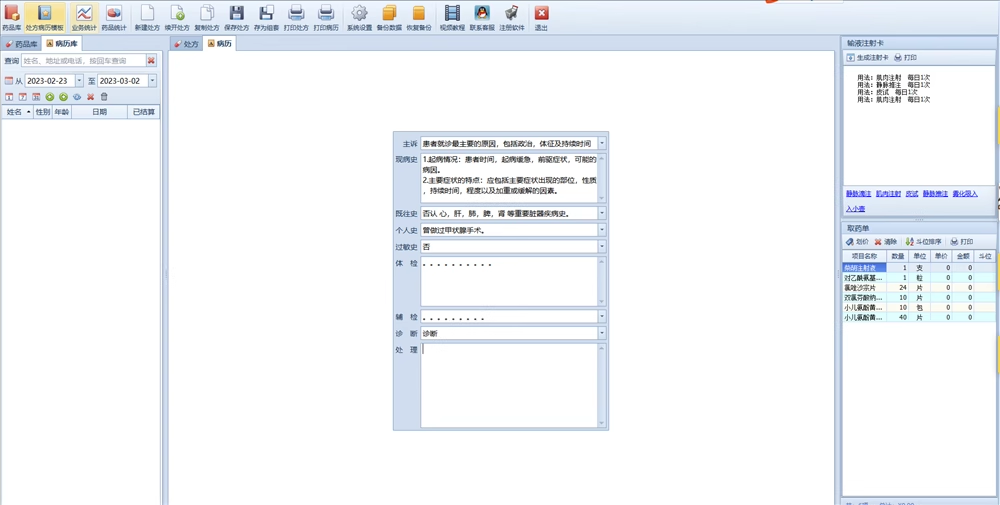Viewport: 1000px width, 505px height.
Task: Click the red X delete icon beside the eye icon
Action: coord(91,97)
